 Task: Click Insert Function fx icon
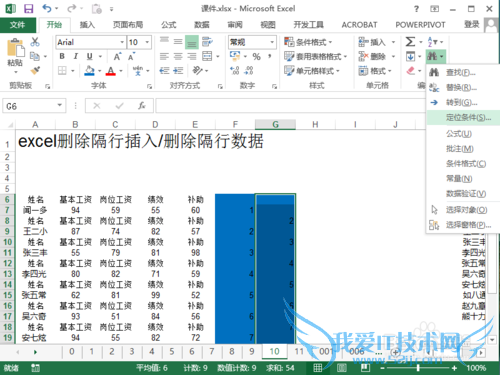142,106
